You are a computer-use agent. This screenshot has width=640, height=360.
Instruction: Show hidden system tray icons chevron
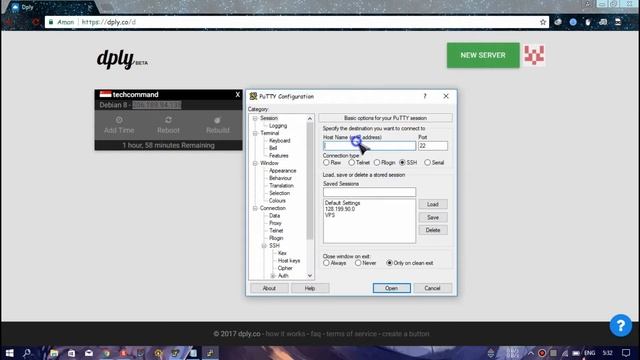tap(531, 353)
